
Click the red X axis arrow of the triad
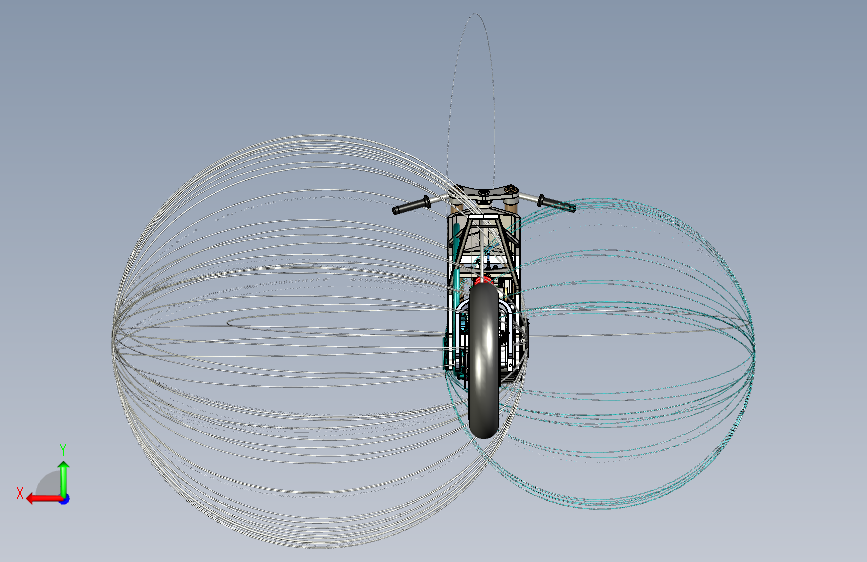click(x=43, y=499)
